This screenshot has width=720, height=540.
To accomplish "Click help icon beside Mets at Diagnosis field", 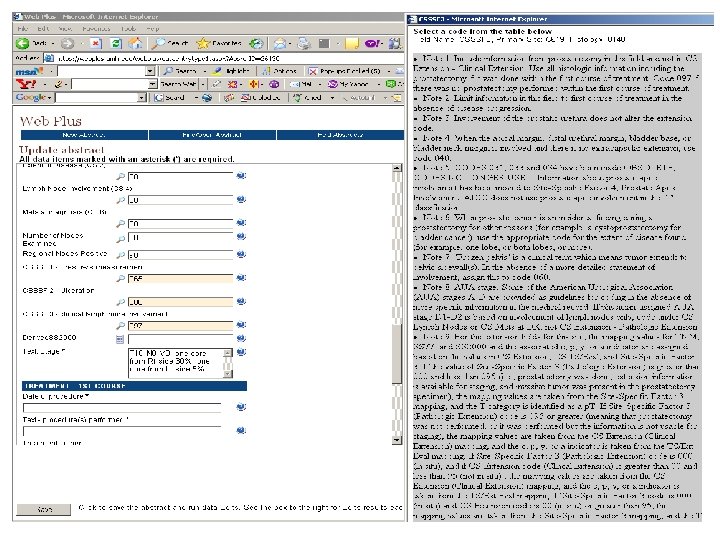I will click(x=241, y=223).
